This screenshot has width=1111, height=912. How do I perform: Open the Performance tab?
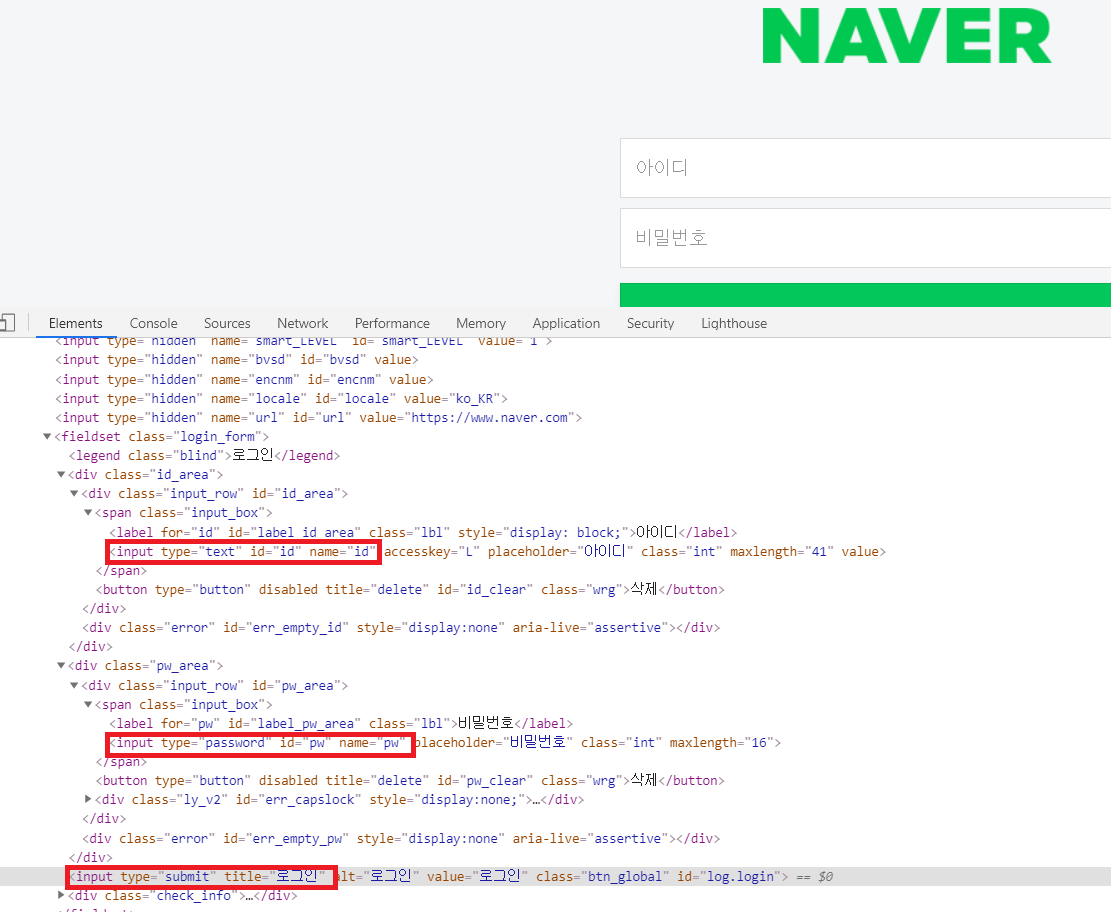point(392,323)
